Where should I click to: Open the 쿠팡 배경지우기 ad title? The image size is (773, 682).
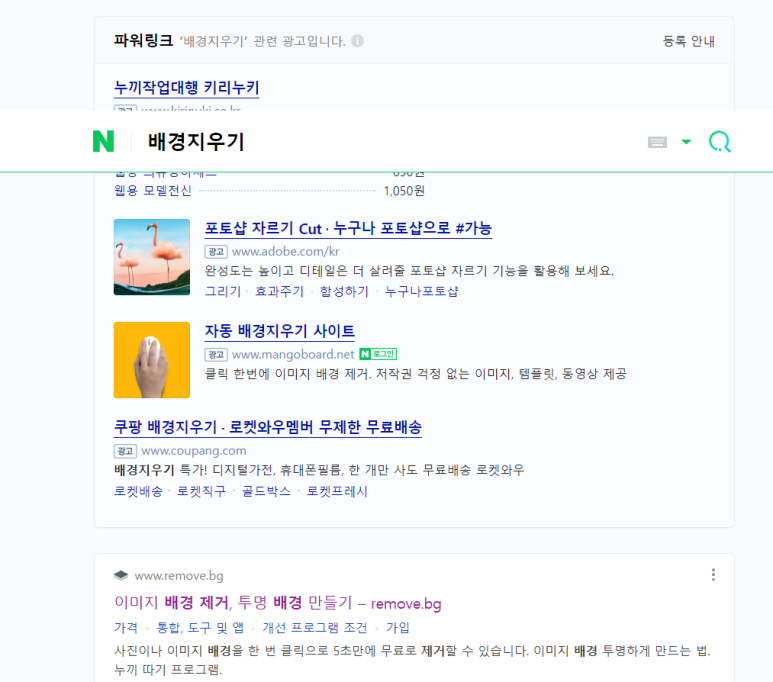click(x=268, y=427)
